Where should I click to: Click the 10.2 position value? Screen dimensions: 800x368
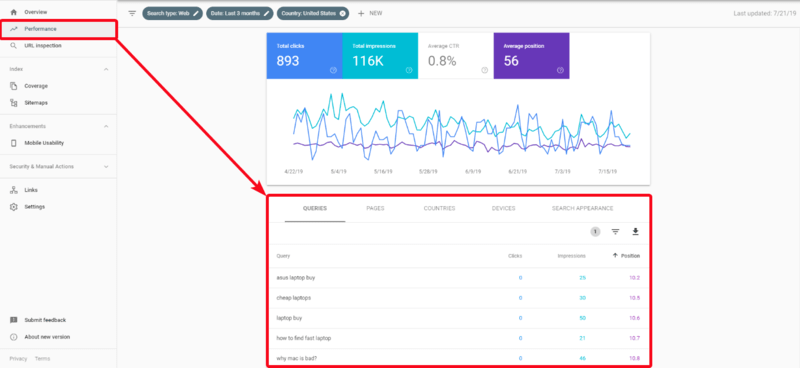click(635, 278)
